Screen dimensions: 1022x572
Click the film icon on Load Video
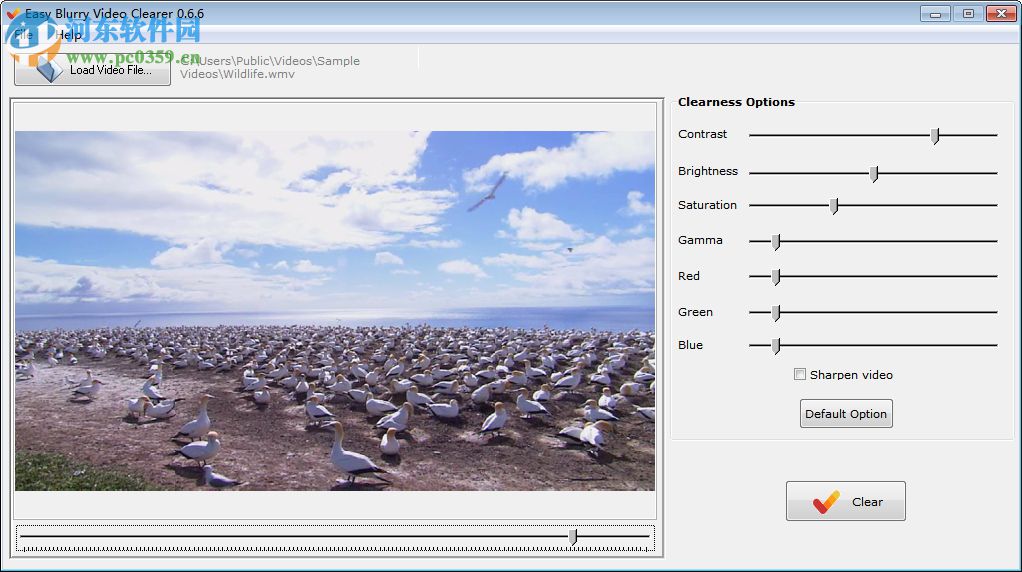(48, 69)
